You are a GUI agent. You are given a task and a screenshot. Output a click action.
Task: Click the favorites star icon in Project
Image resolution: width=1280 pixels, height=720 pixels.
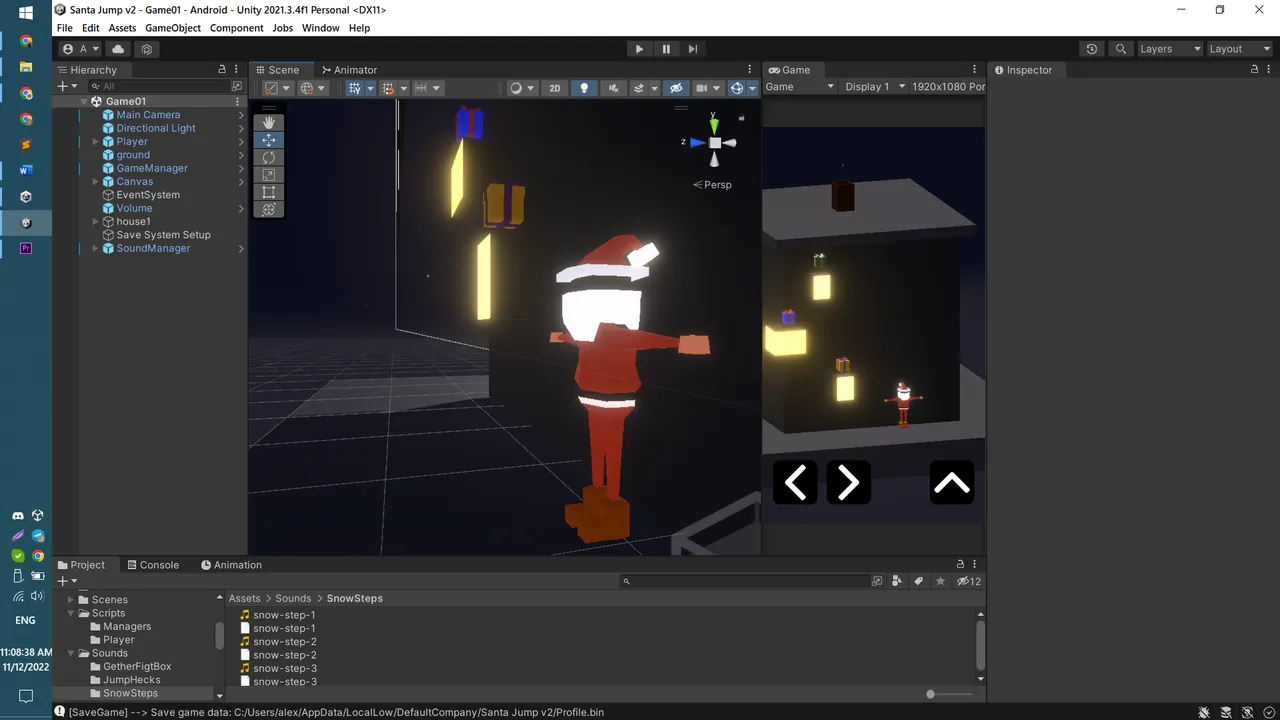(940, 581)
